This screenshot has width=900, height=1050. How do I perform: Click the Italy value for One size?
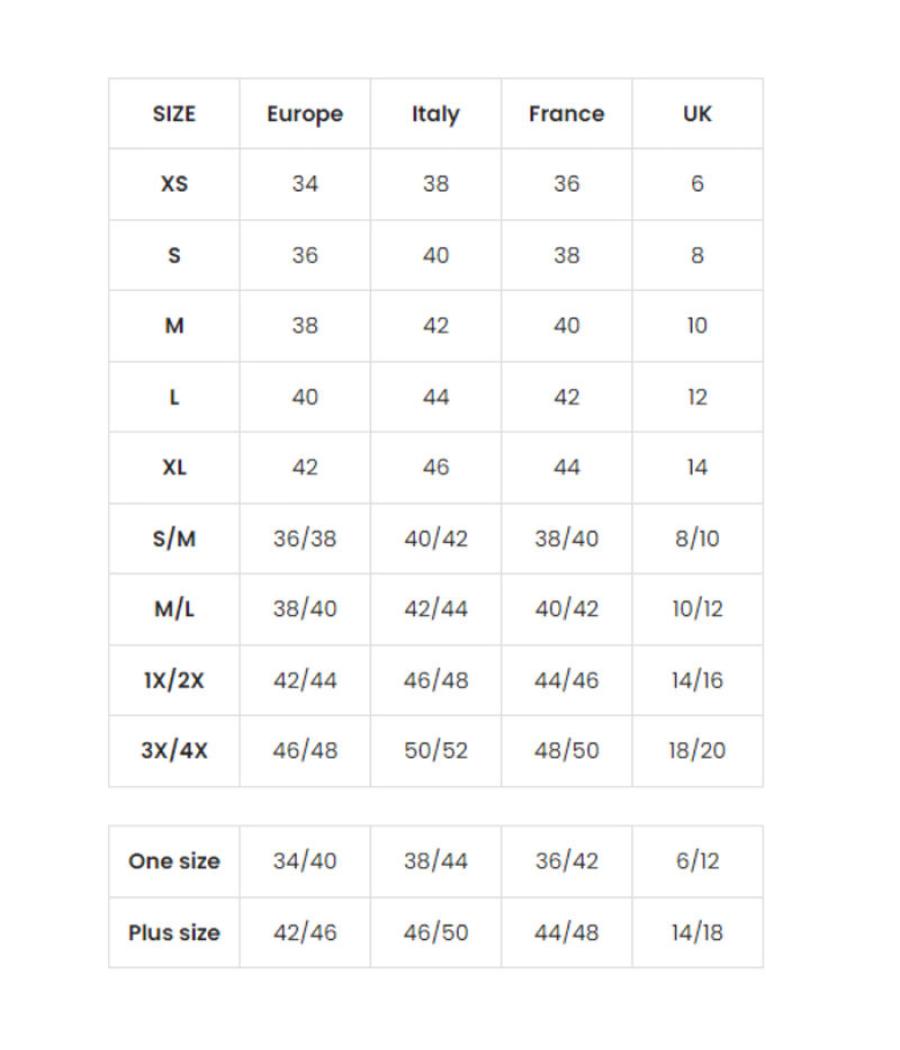click(x=436, y=861)
